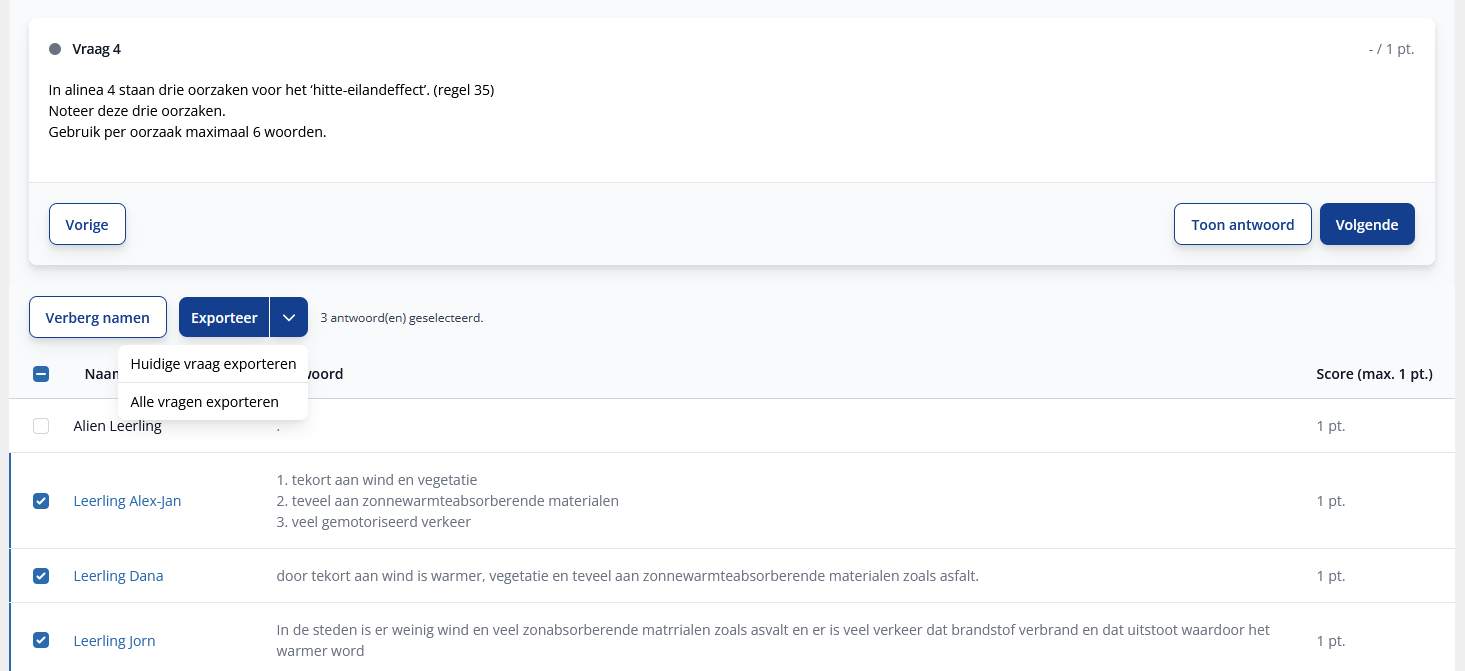
Task: Toggle the select-all header checkbox
Action: [x=41, y=374]
